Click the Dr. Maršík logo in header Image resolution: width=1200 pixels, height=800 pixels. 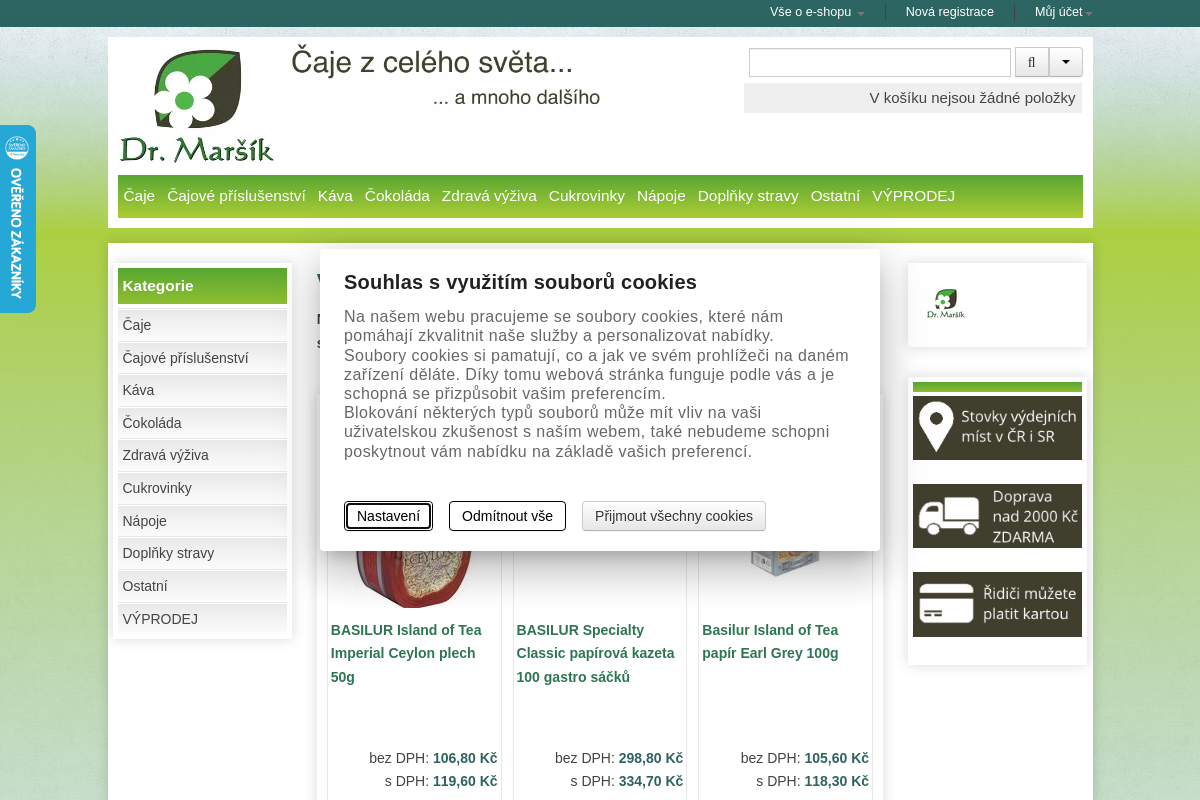coord(197,106)
